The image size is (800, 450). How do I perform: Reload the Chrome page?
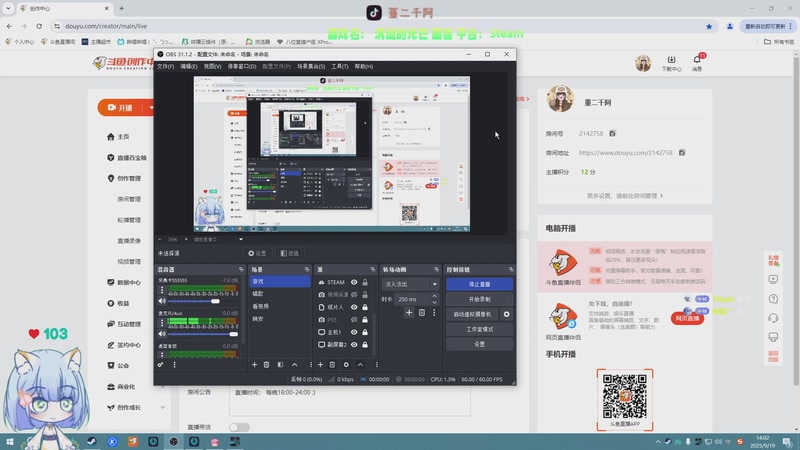(x=39, y=26)
